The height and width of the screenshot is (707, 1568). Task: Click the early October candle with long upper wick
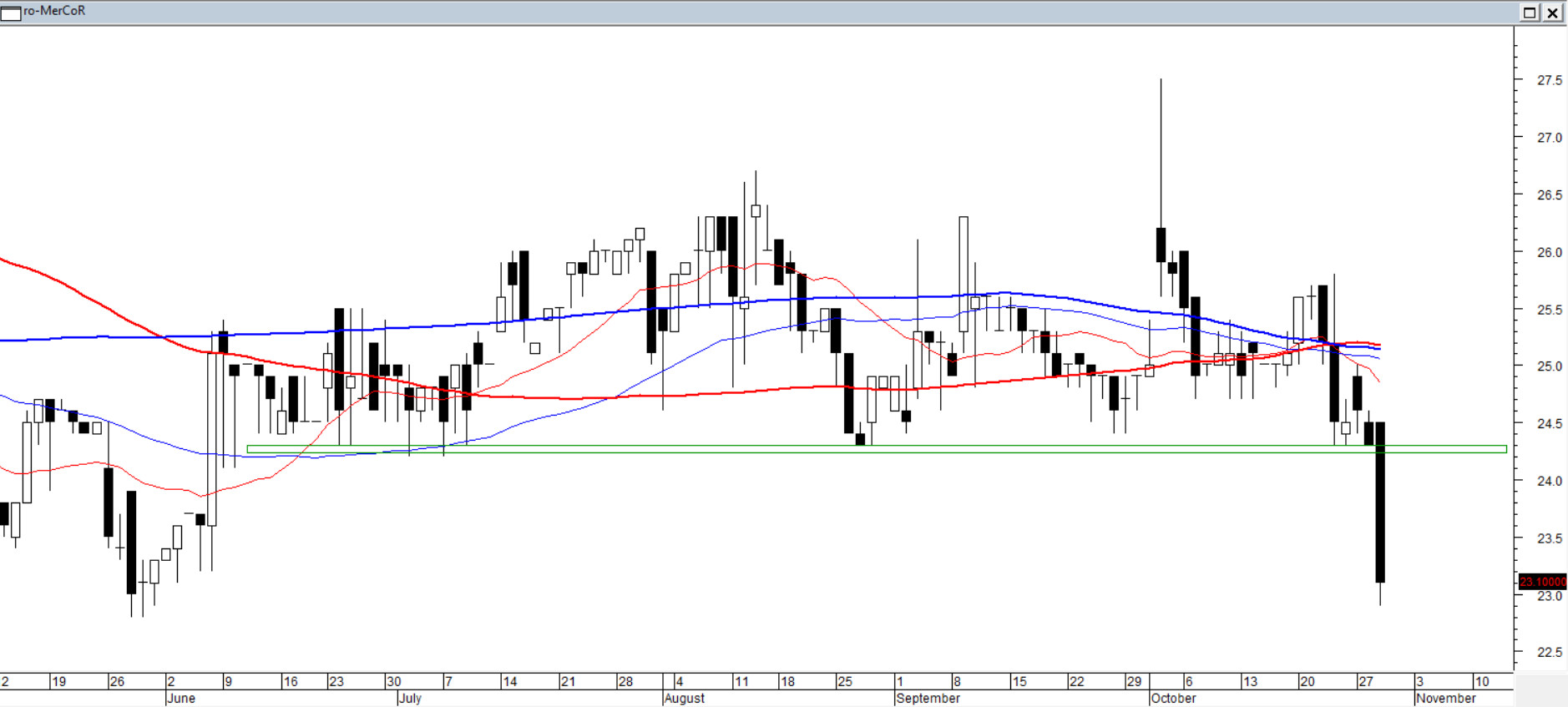(x=1161, y=244)
